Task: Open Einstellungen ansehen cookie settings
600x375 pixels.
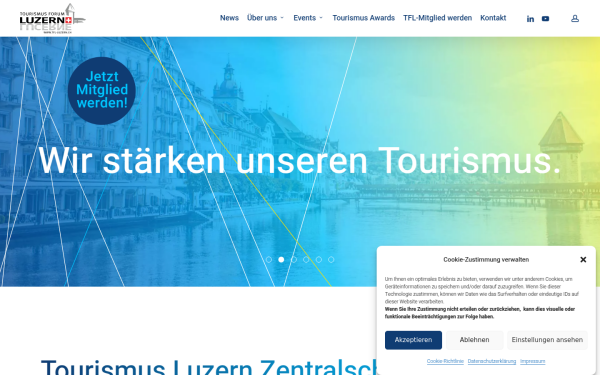Action: coord(547,340)
